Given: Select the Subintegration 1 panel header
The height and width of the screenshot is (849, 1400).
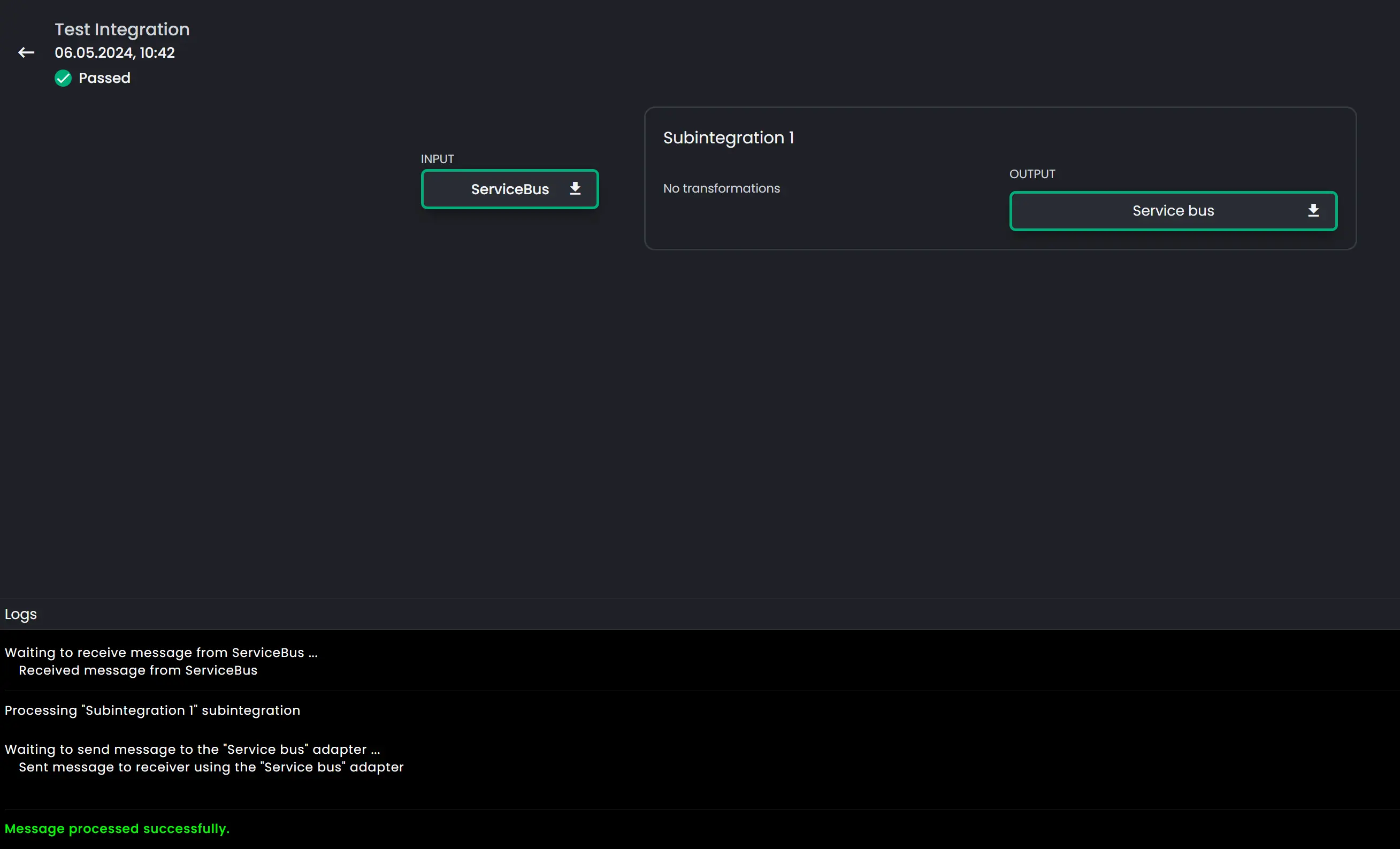Looking at the screenshot, I should 728,138.
